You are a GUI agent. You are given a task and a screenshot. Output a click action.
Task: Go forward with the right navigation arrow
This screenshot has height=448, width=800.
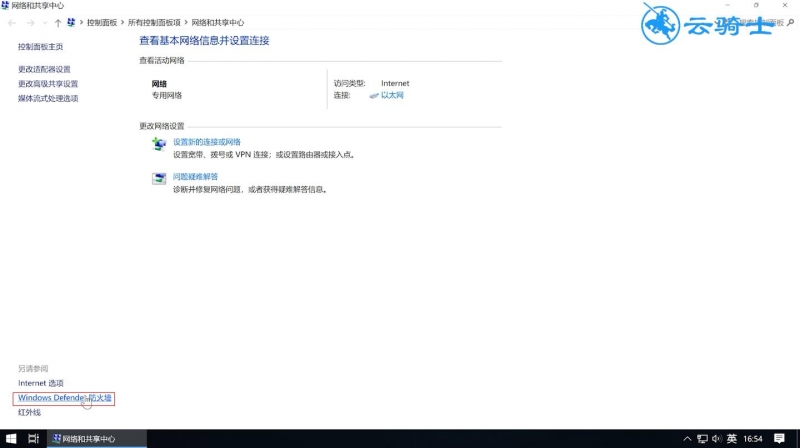pos(31,23)
